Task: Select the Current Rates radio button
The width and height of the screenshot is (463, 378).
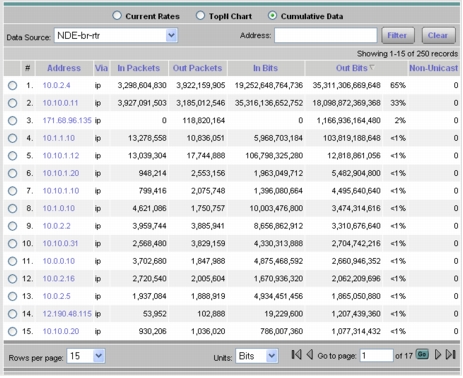Action: coord(117,15)
